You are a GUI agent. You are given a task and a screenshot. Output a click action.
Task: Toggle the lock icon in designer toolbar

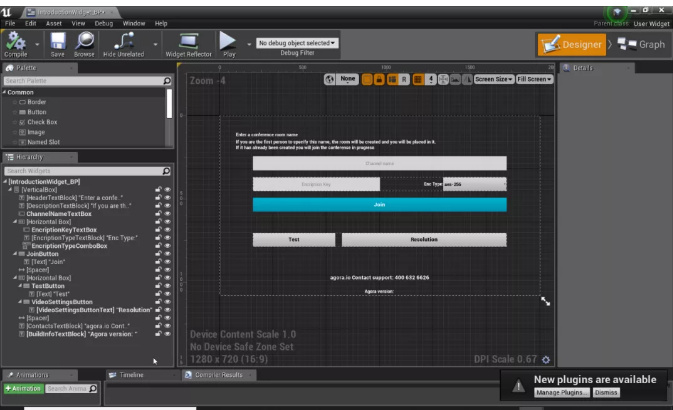pyautogui.click(x=379, y=79)
